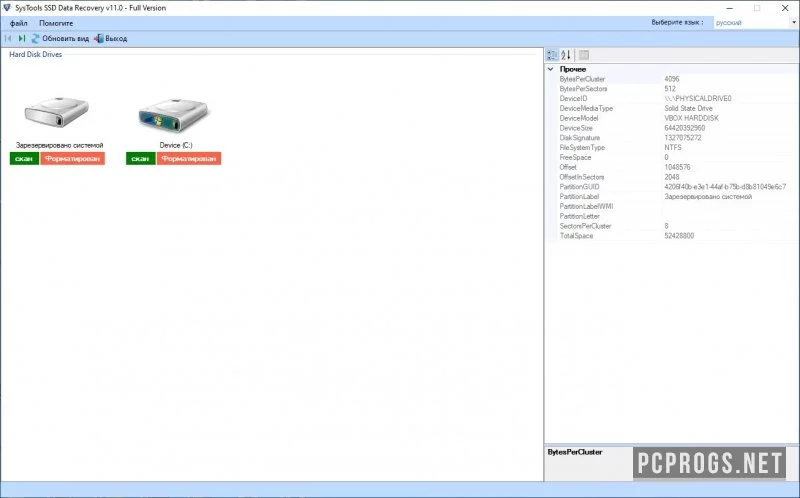
Task: Click the next step toolbar arrow
Action: click(x=21, y=38)
